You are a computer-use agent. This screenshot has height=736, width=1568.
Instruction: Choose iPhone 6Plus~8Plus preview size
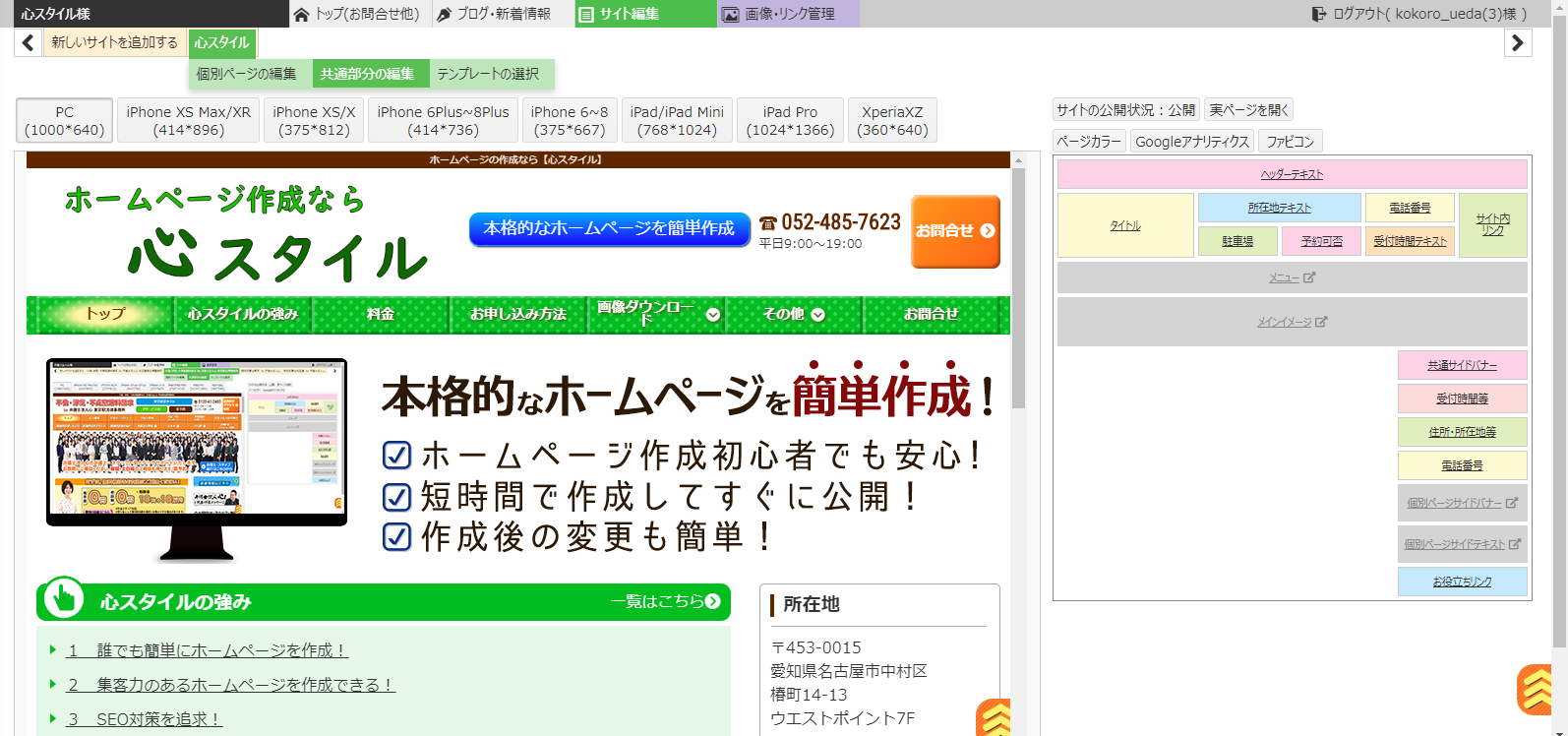click(443, 120)
